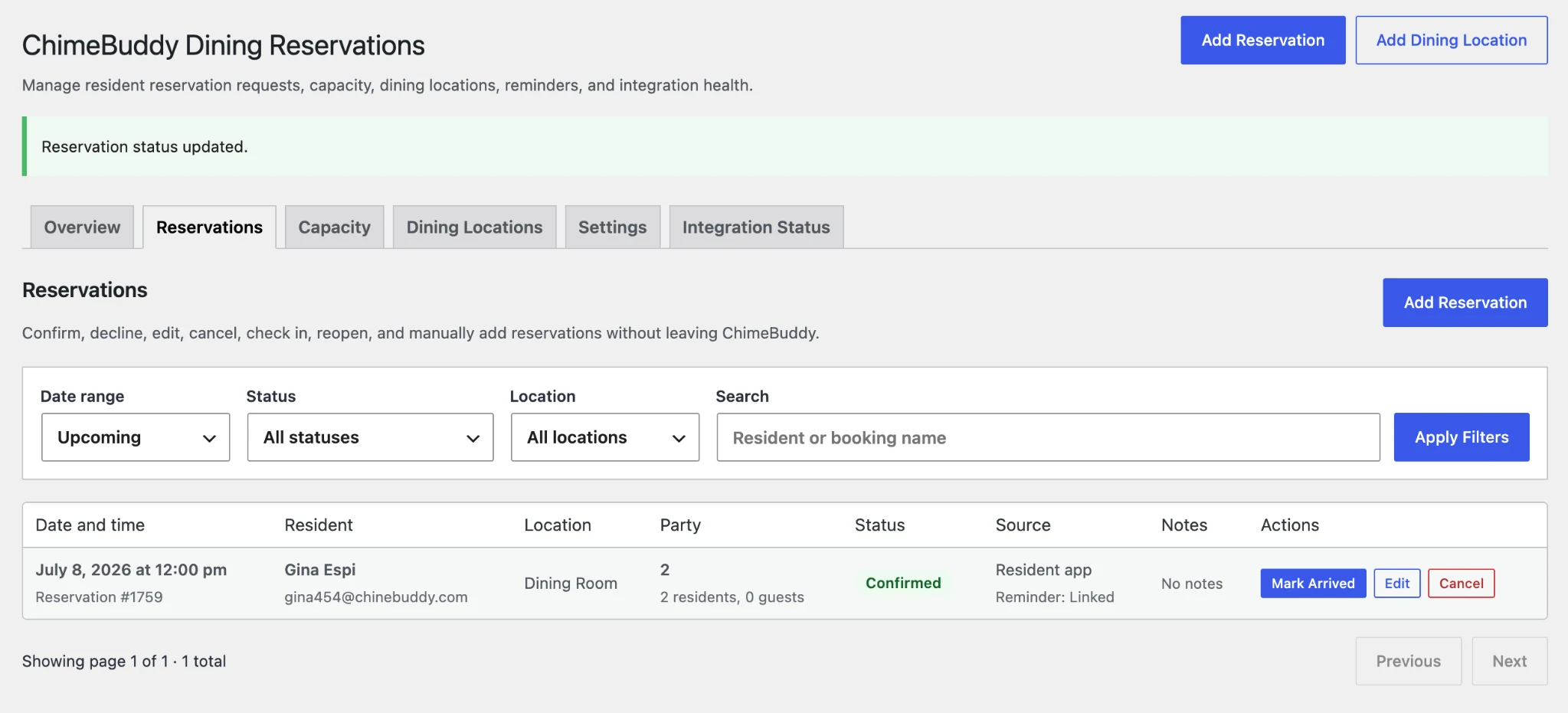Viewport: 1568px width, 713px height.
Task: Mark Gina Espi's reservation as arrived
Action: (1313, 584)
